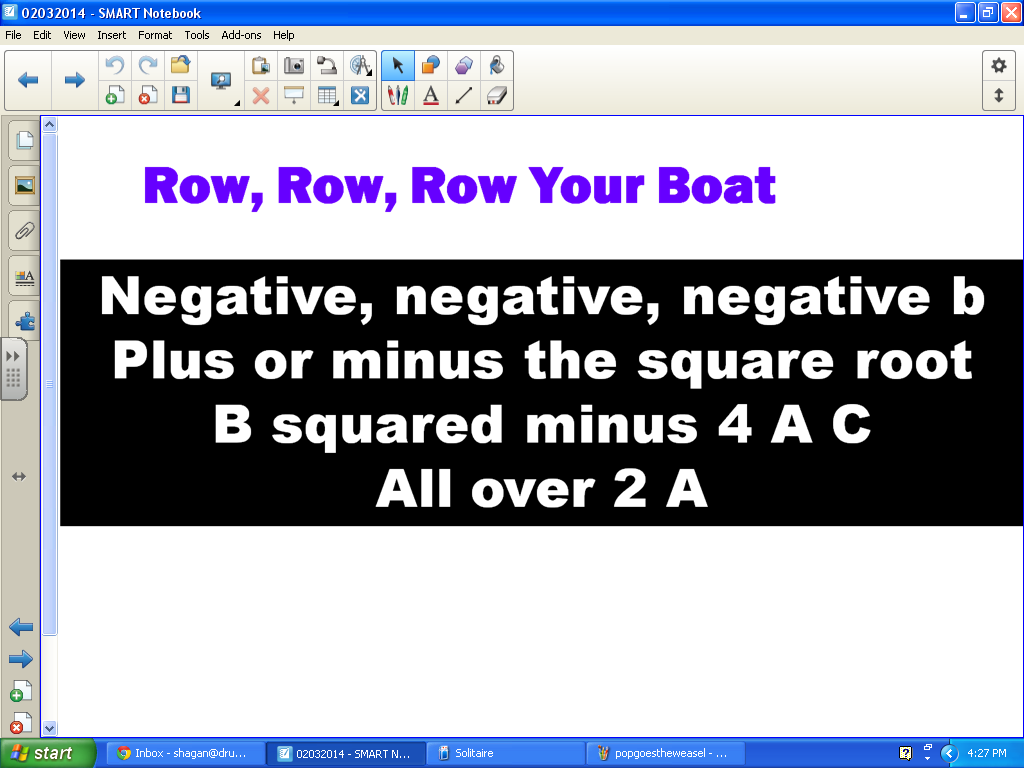The width and height of the screenshot is (1024, 768).
Task: Click scroll down arrow of page scrollbar
Action: pyautogui.click(x=50, y=728)
